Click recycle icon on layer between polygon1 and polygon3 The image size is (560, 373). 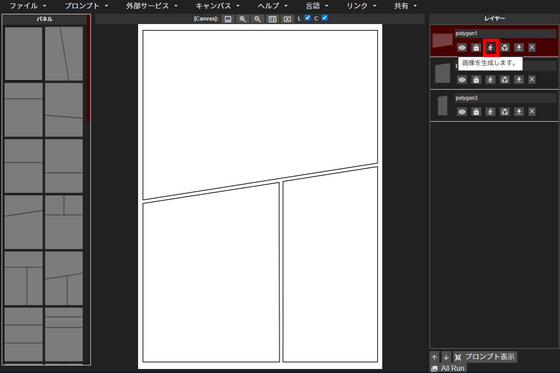coord(504,80)
